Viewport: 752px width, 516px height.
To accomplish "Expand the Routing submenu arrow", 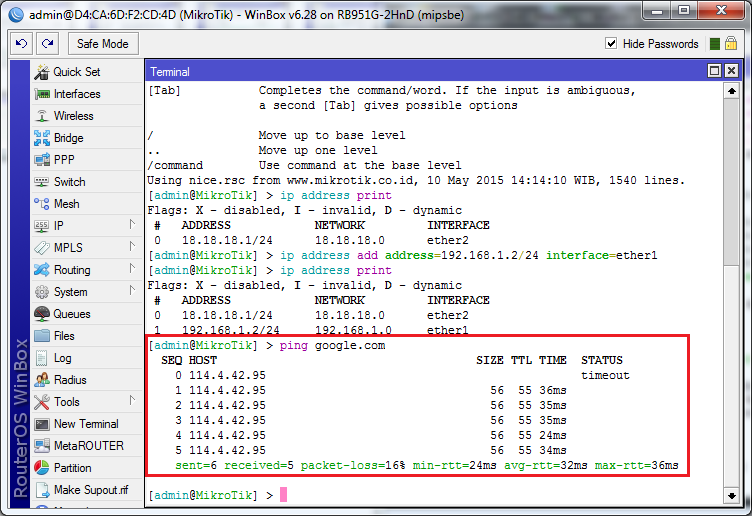I will pos(132,269).
